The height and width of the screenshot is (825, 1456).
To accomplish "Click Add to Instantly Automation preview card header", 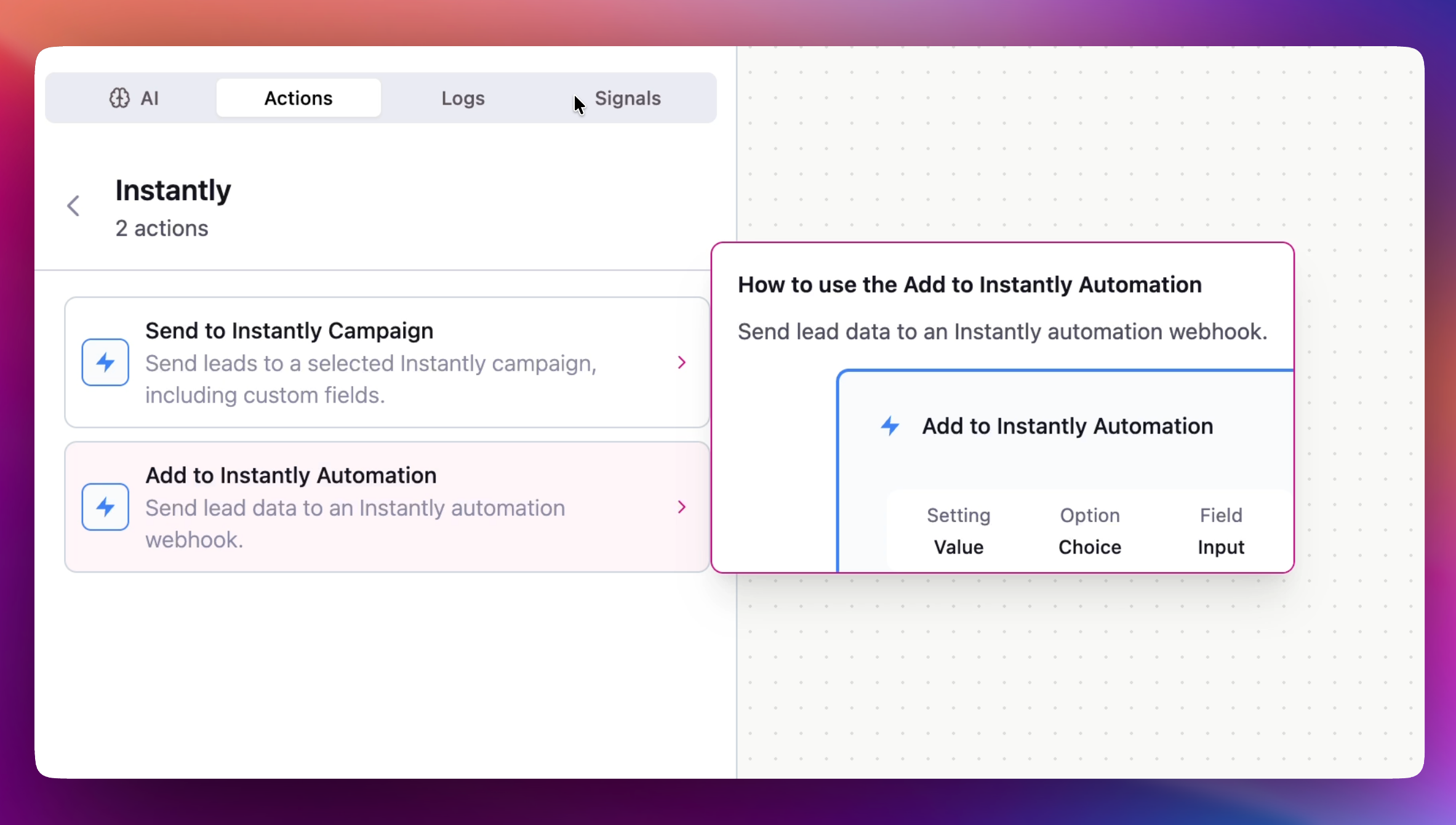I will pos(1067,426).
